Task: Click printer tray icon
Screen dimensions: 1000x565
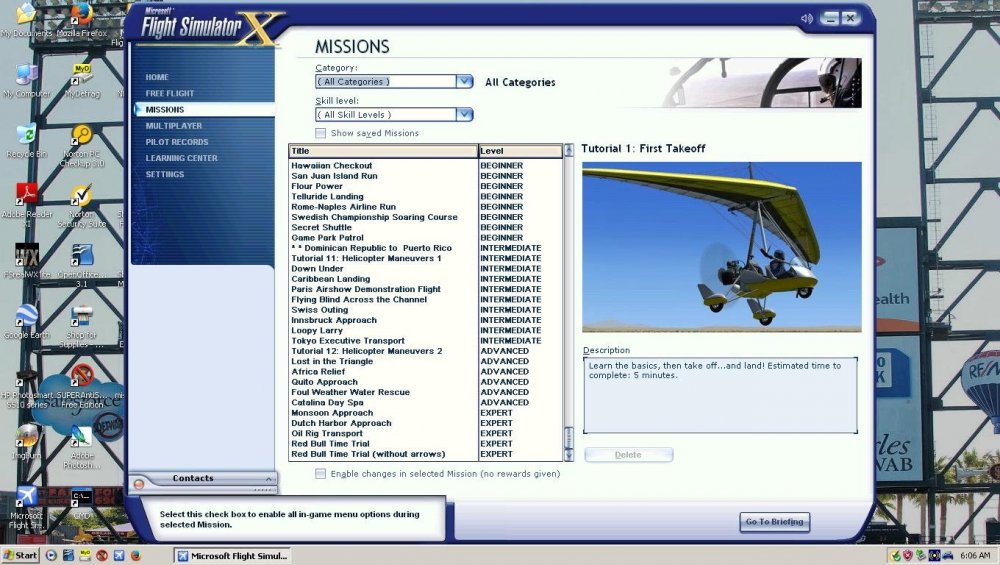Action: click(x=948, y=555)
